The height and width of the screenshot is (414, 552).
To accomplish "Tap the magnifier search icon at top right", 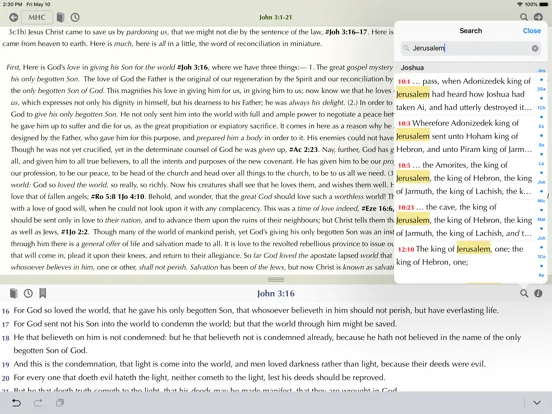I will pos(524,17).
